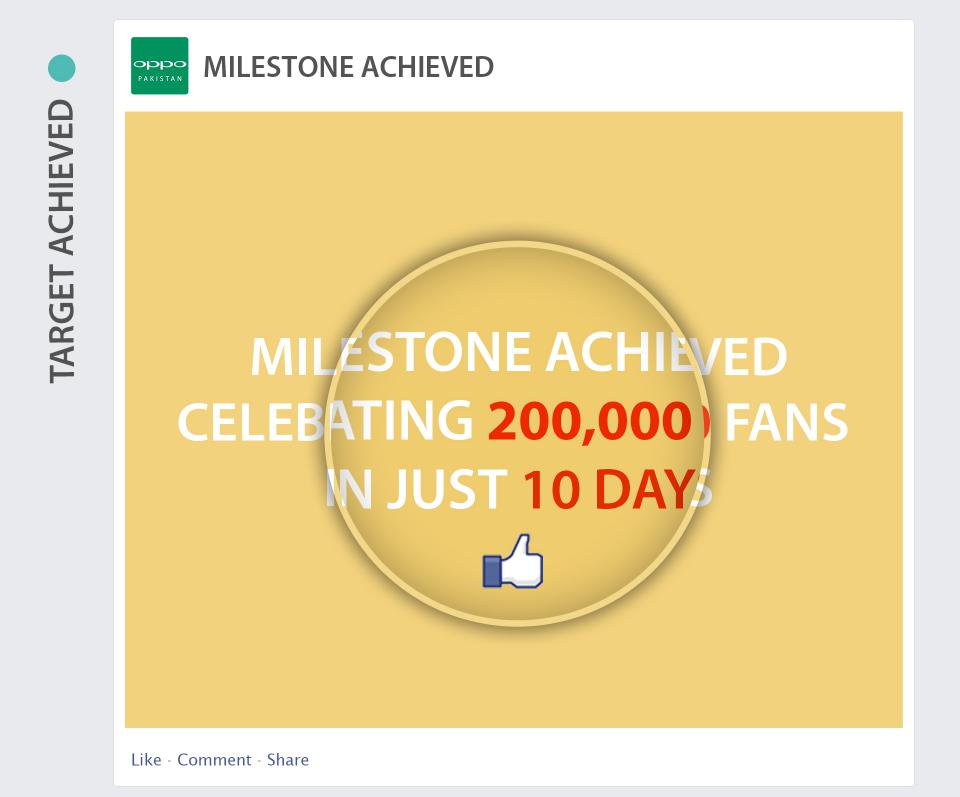Click the dot separator between Like and Comment
Image resolution: width=960 pixels, height=797 pixels.
(169, 761)
